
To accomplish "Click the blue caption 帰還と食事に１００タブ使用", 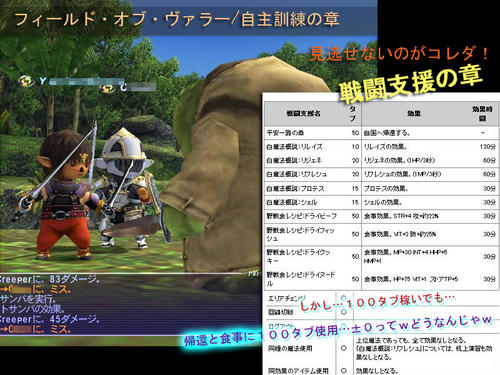I will pyautogui.click(x=261, y=336).
